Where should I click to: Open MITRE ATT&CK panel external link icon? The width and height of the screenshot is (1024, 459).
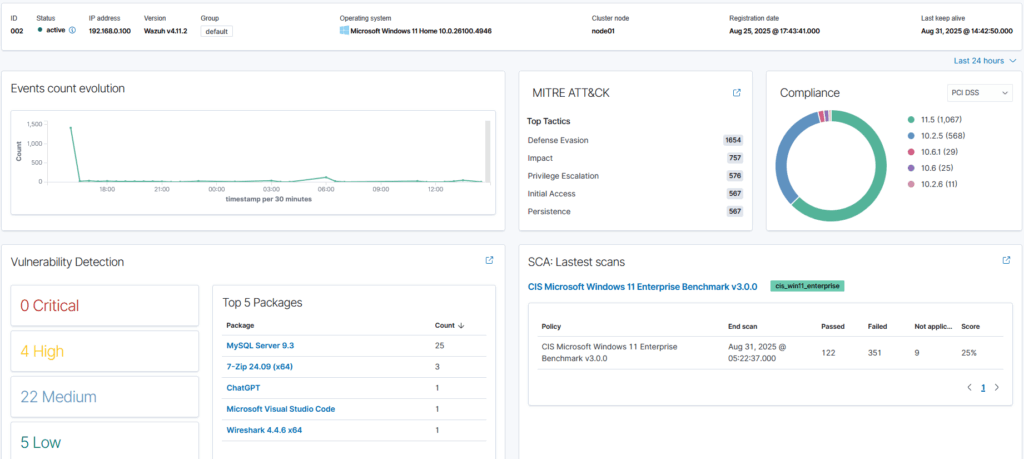coord(737,93)
